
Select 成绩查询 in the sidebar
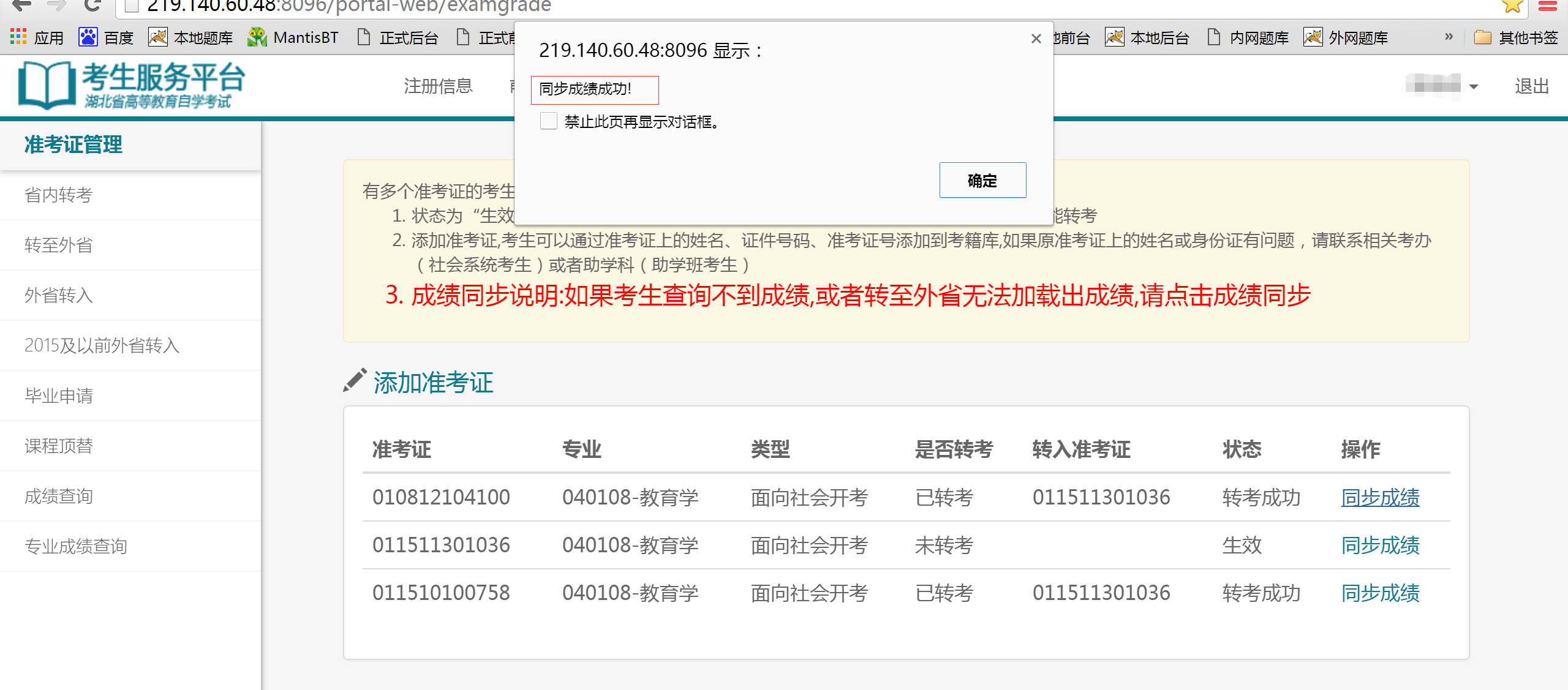[58, 497]
